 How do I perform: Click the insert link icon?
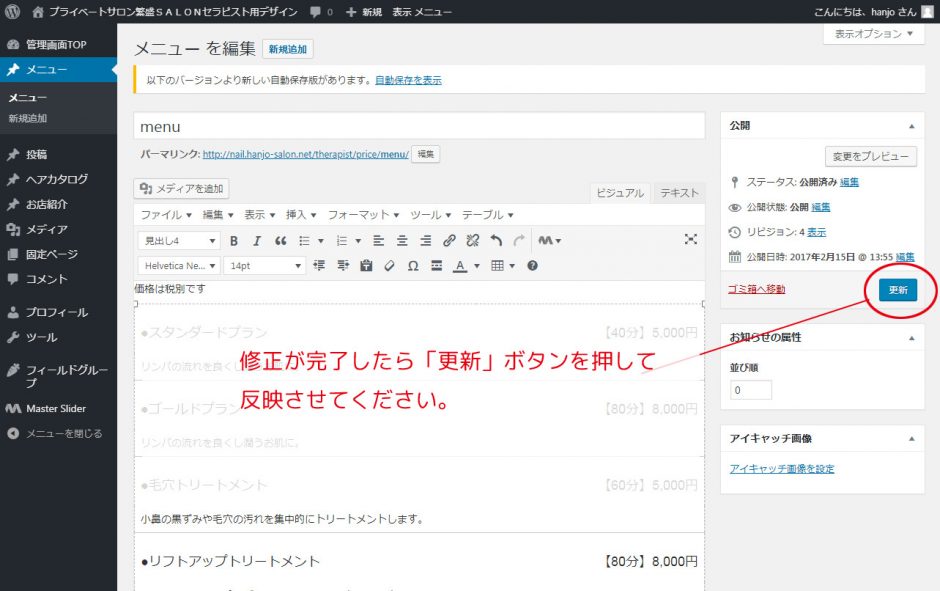pos(449,241)
